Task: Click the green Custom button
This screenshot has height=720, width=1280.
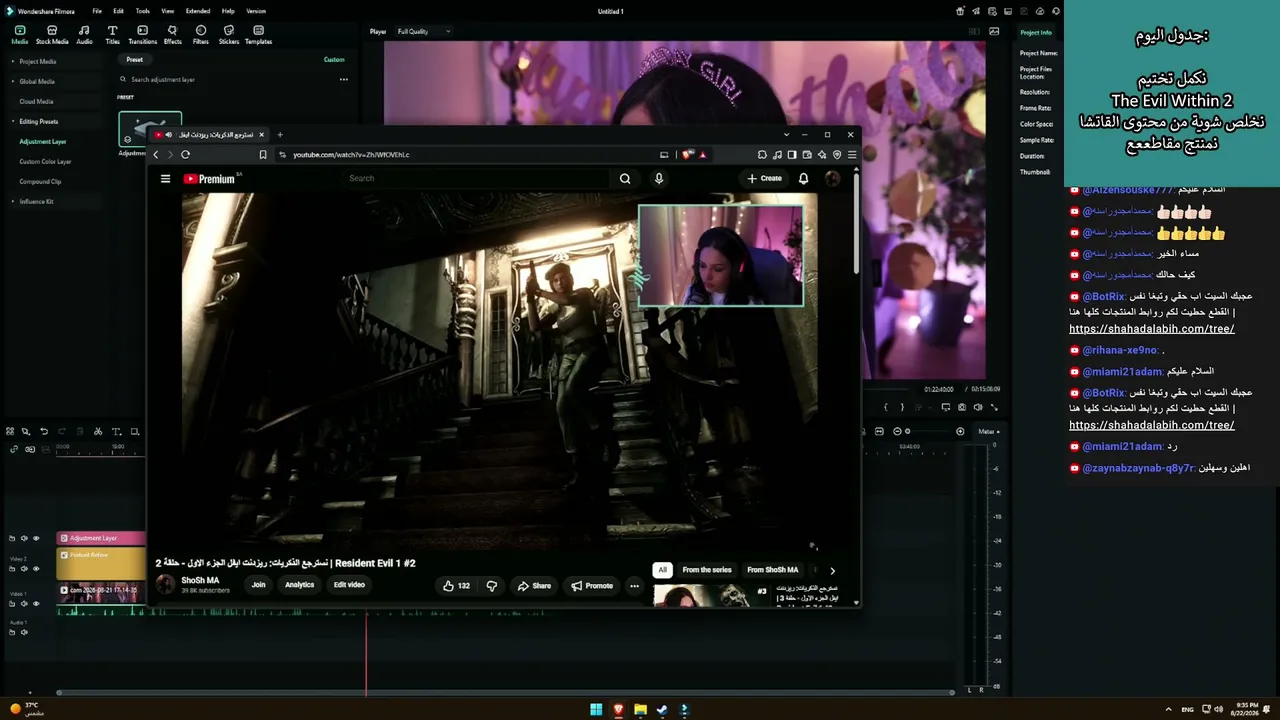Action: coord(334,59)
